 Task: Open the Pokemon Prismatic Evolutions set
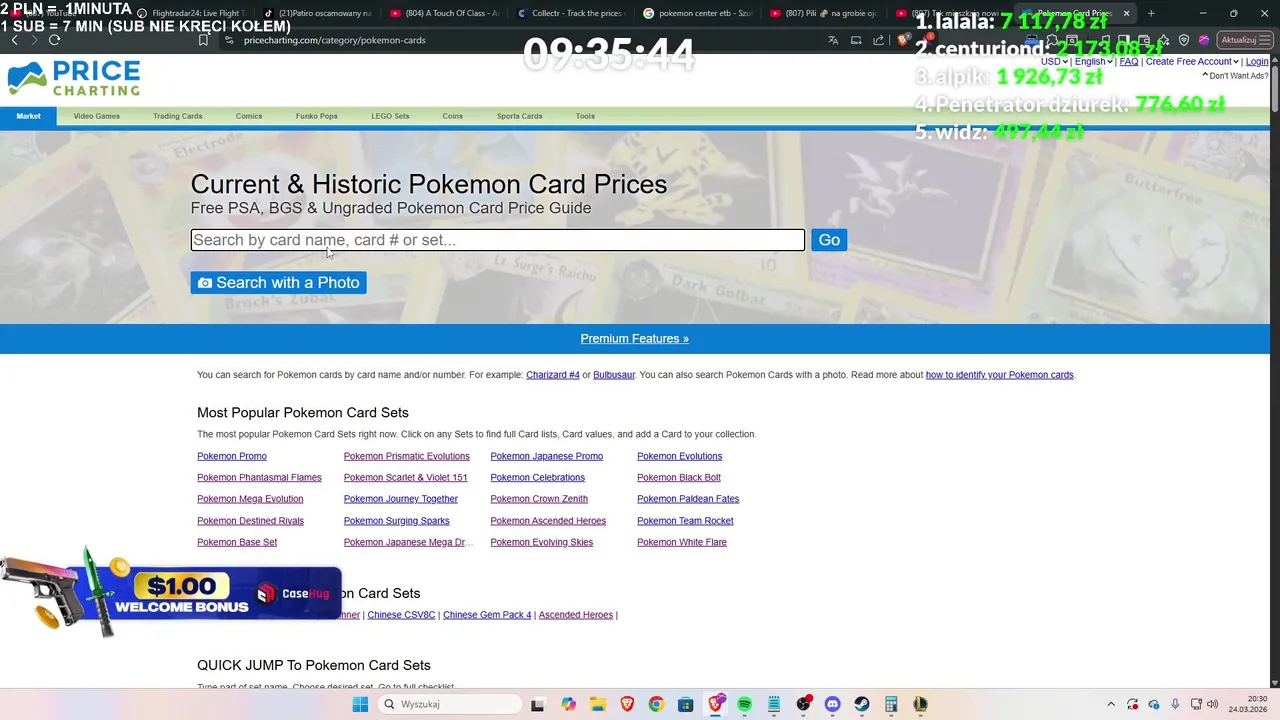click(x=406, y=456)
